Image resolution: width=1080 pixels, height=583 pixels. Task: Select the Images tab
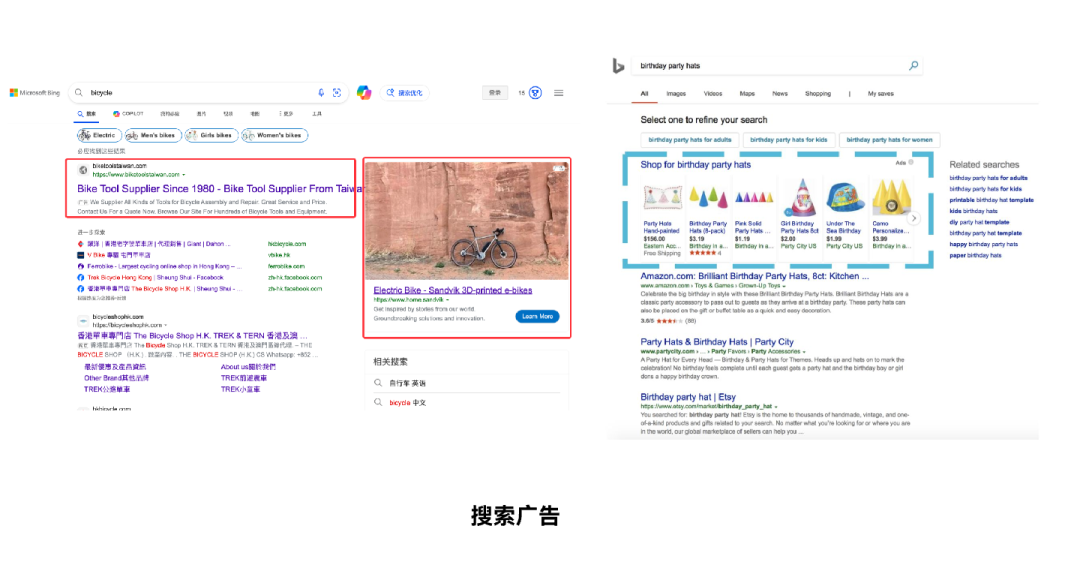pyautogui.click(x=676, y=94)
